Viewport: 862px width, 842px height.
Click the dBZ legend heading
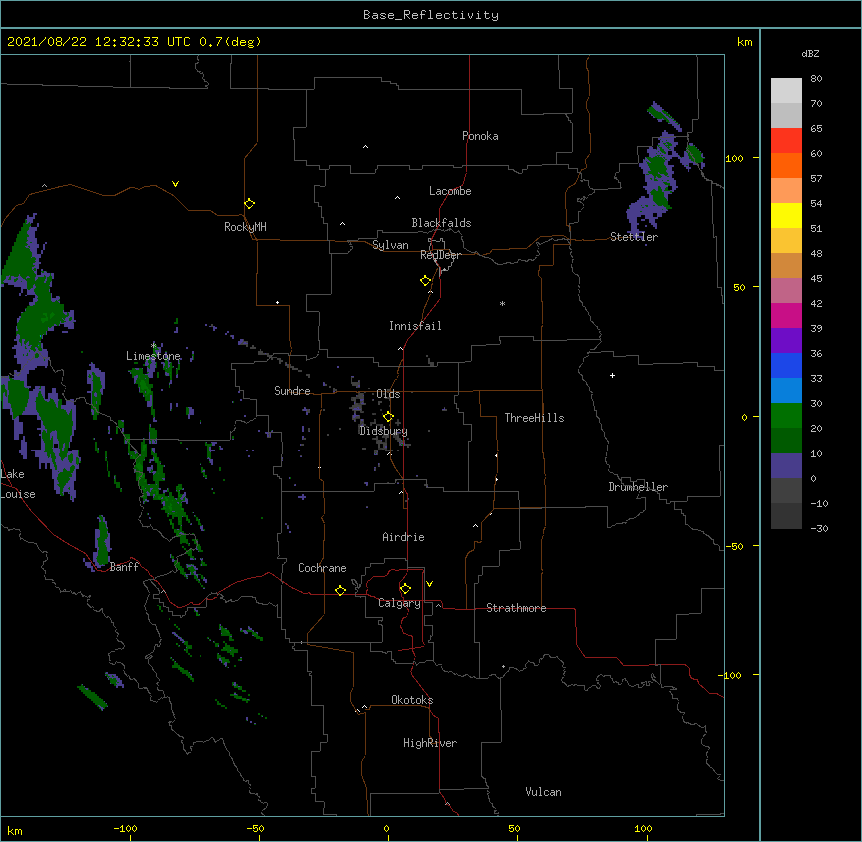[x=810, y=54]
